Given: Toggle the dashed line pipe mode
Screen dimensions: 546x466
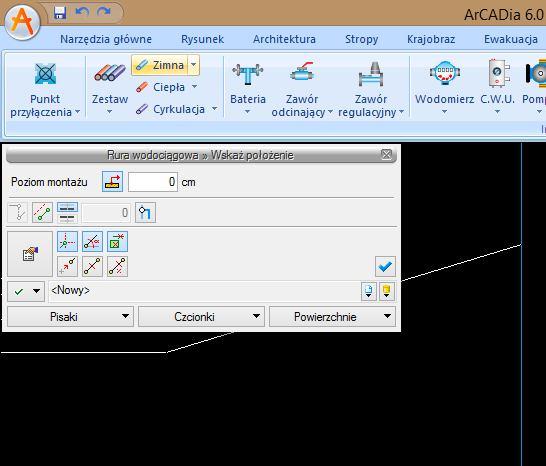Looking at the screenshot, I should click(x=42, y=212).
